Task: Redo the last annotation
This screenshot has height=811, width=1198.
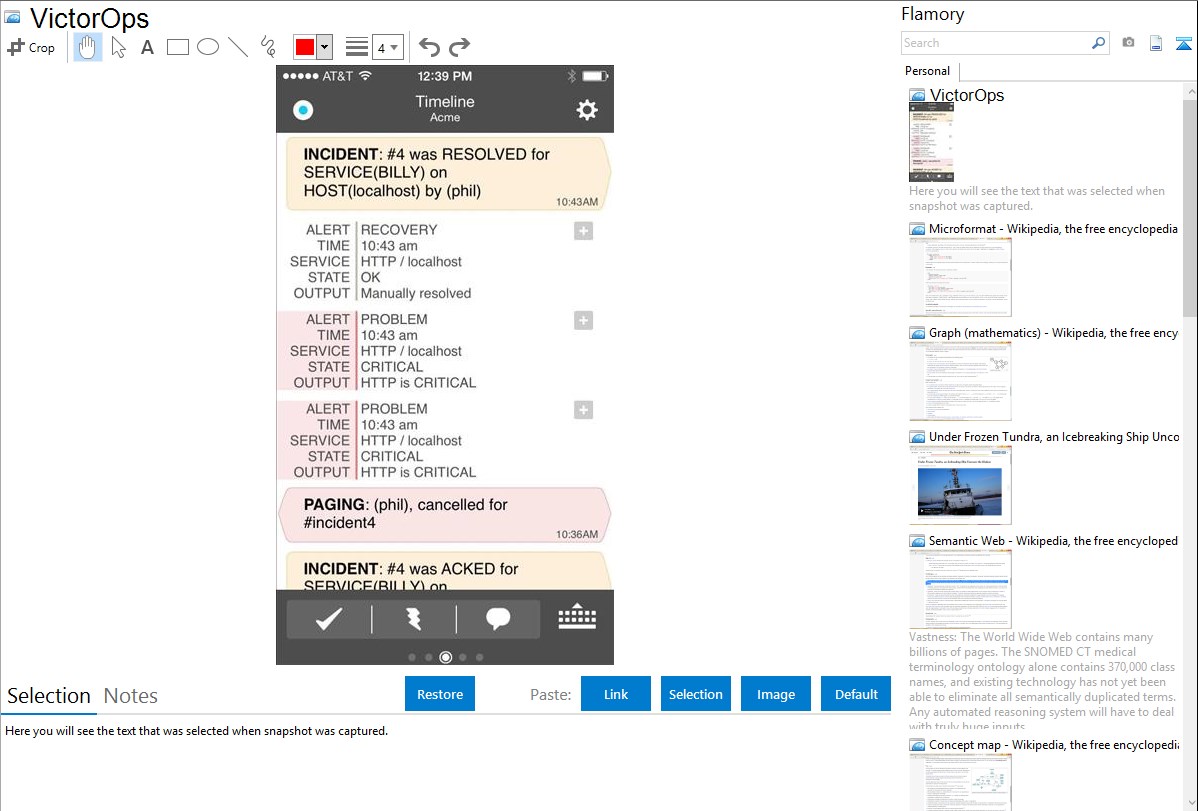Action: [x=459, y=47]
